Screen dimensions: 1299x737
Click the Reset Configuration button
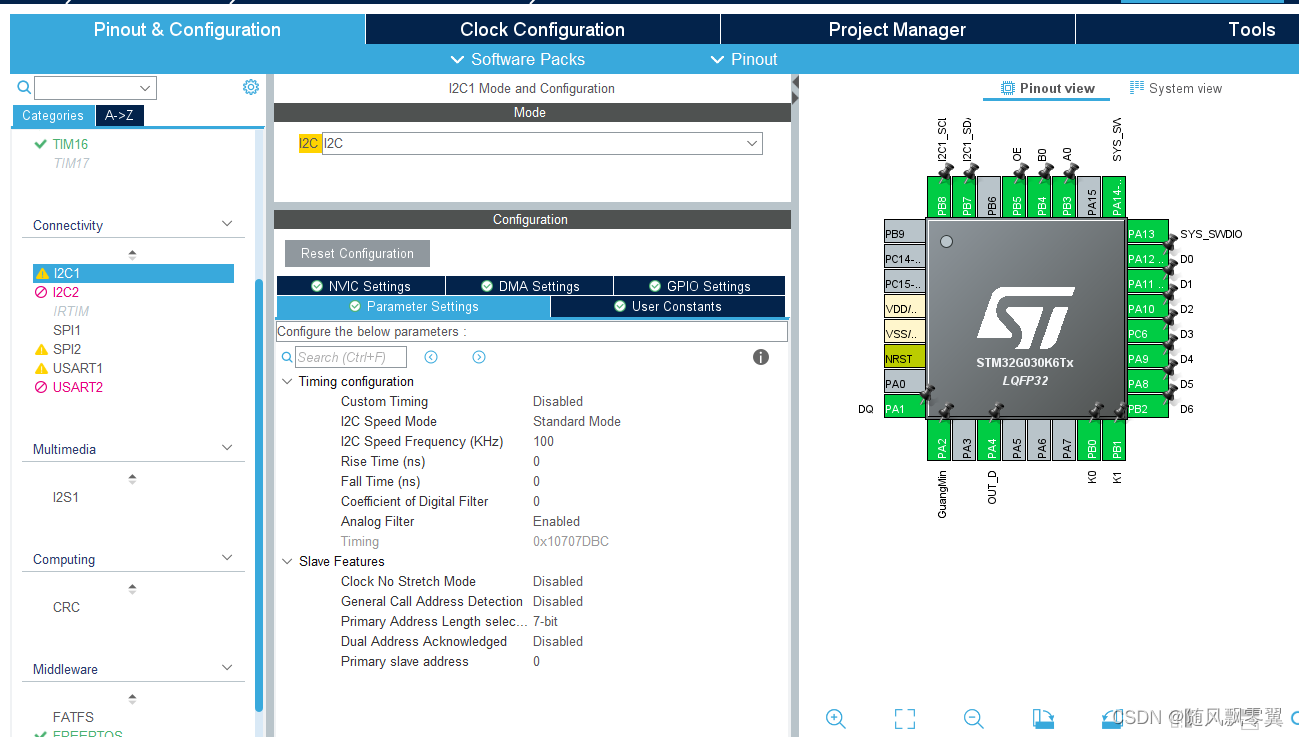click(x=357, y=253)
